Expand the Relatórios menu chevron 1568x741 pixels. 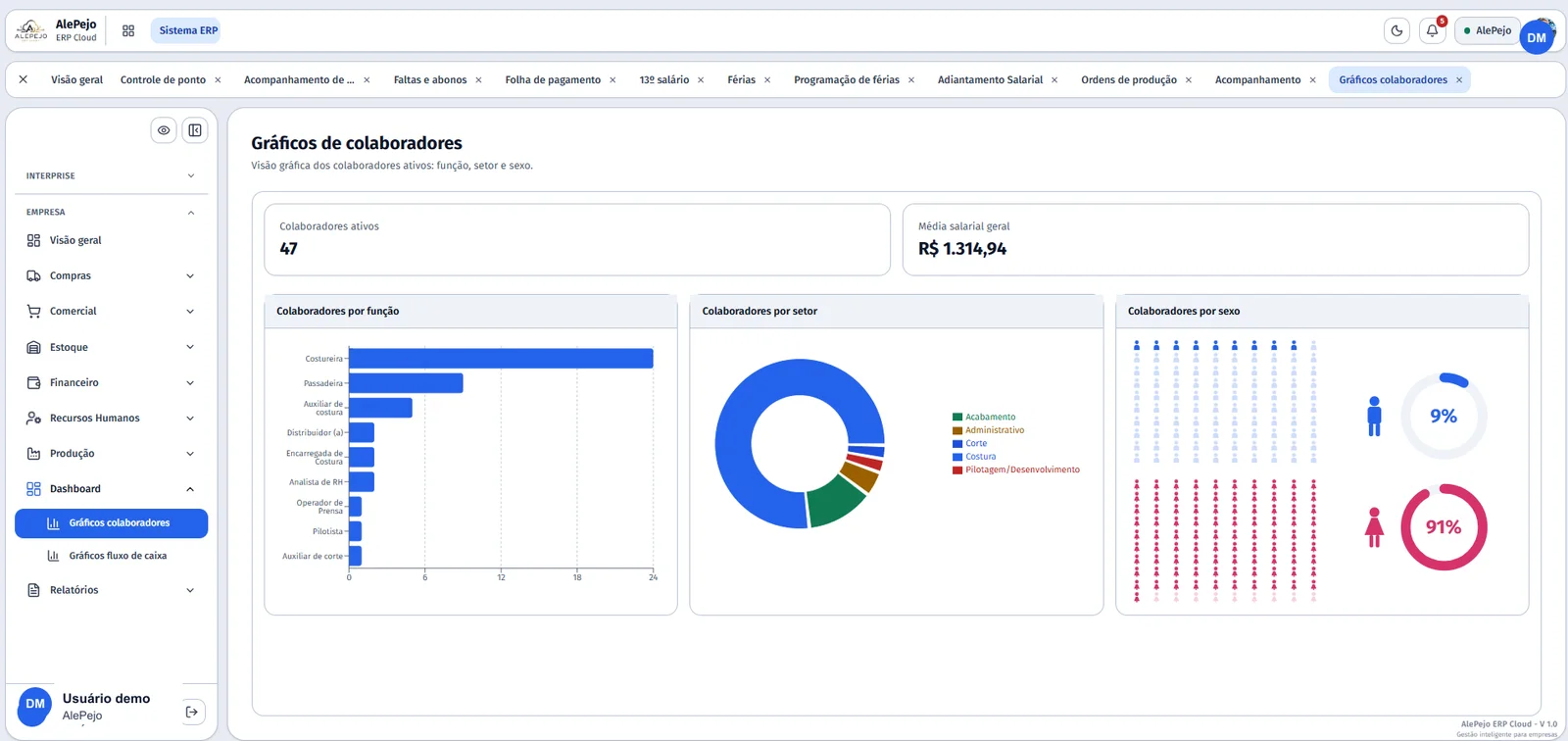click(x=190, y=590)
